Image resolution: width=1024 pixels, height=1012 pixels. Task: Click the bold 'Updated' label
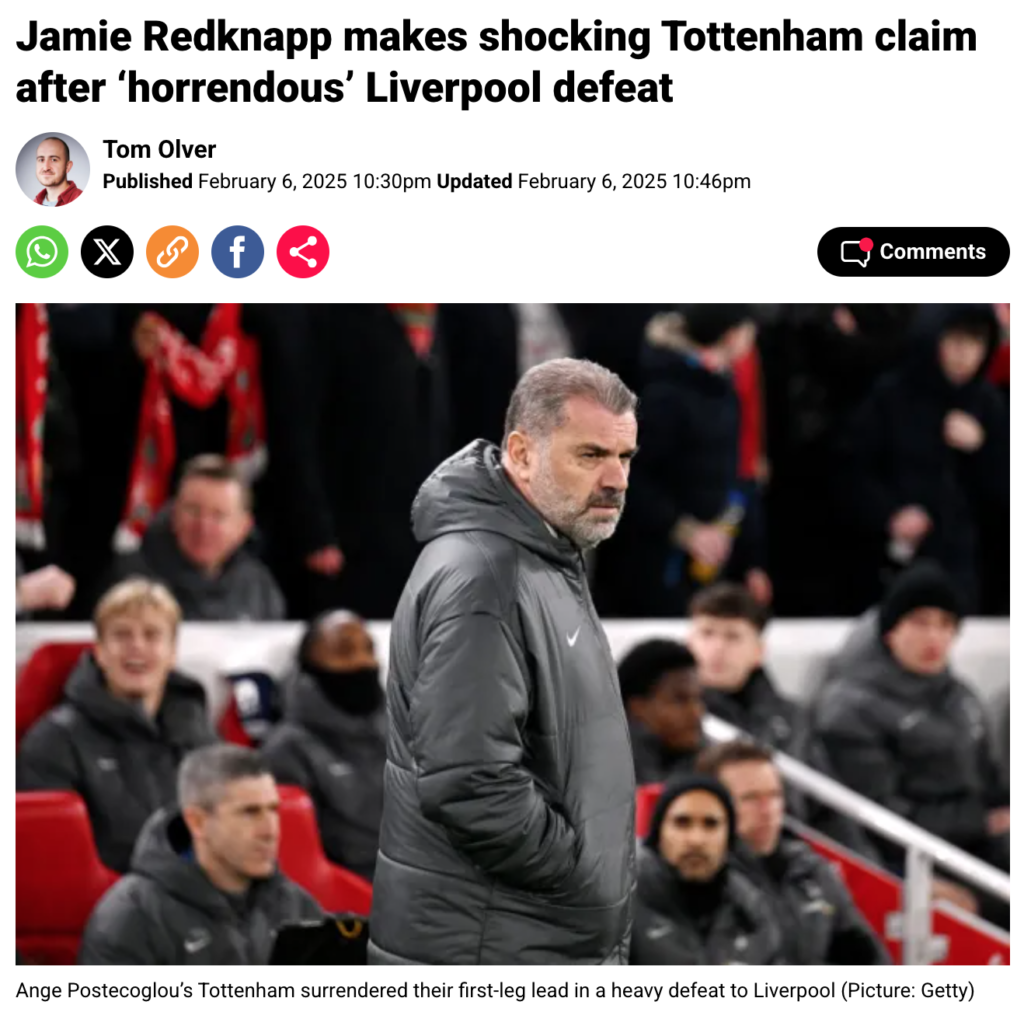pyautogui.click(x=474, y=182)
